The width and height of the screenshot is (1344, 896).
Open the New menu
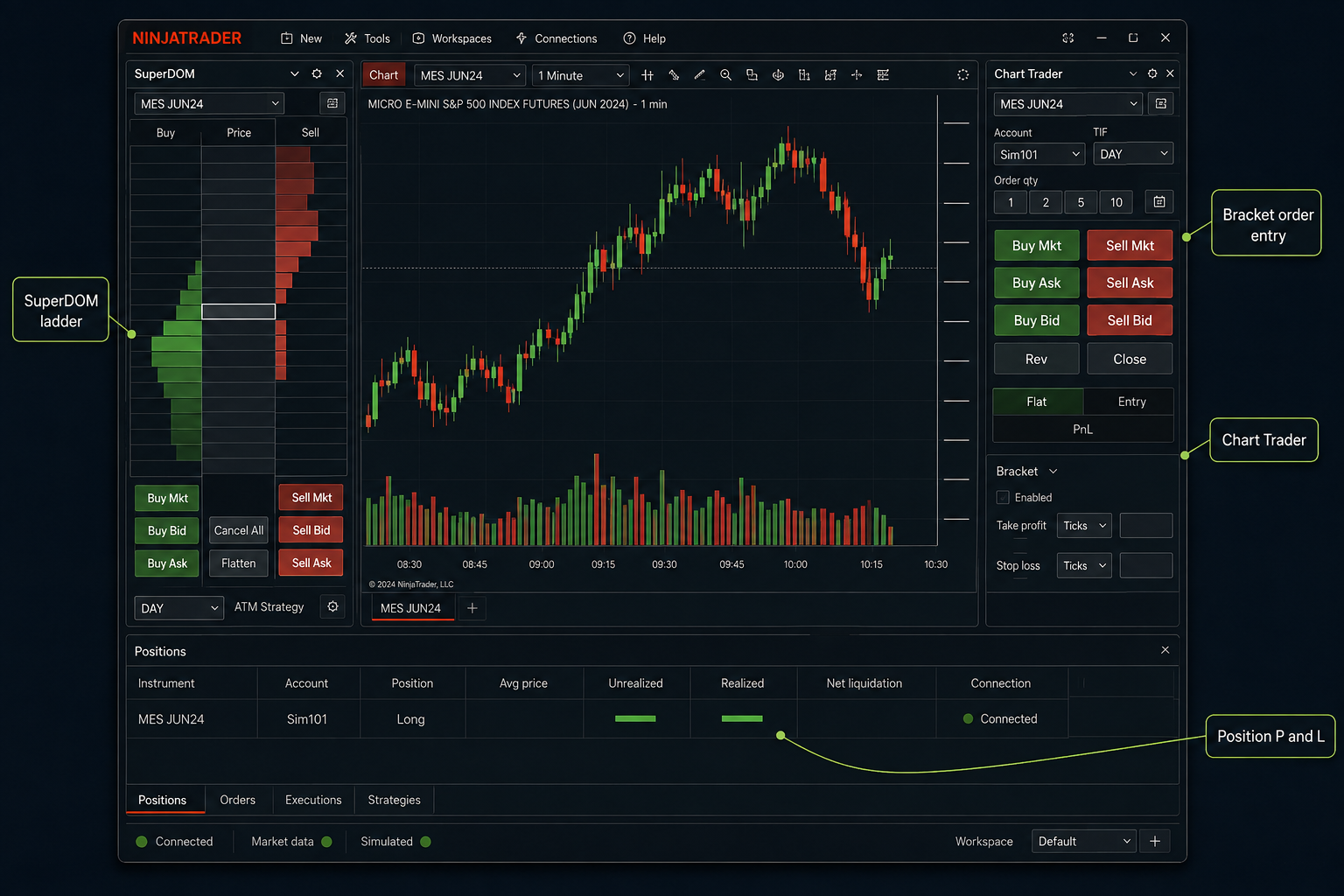tap(301, 38)
